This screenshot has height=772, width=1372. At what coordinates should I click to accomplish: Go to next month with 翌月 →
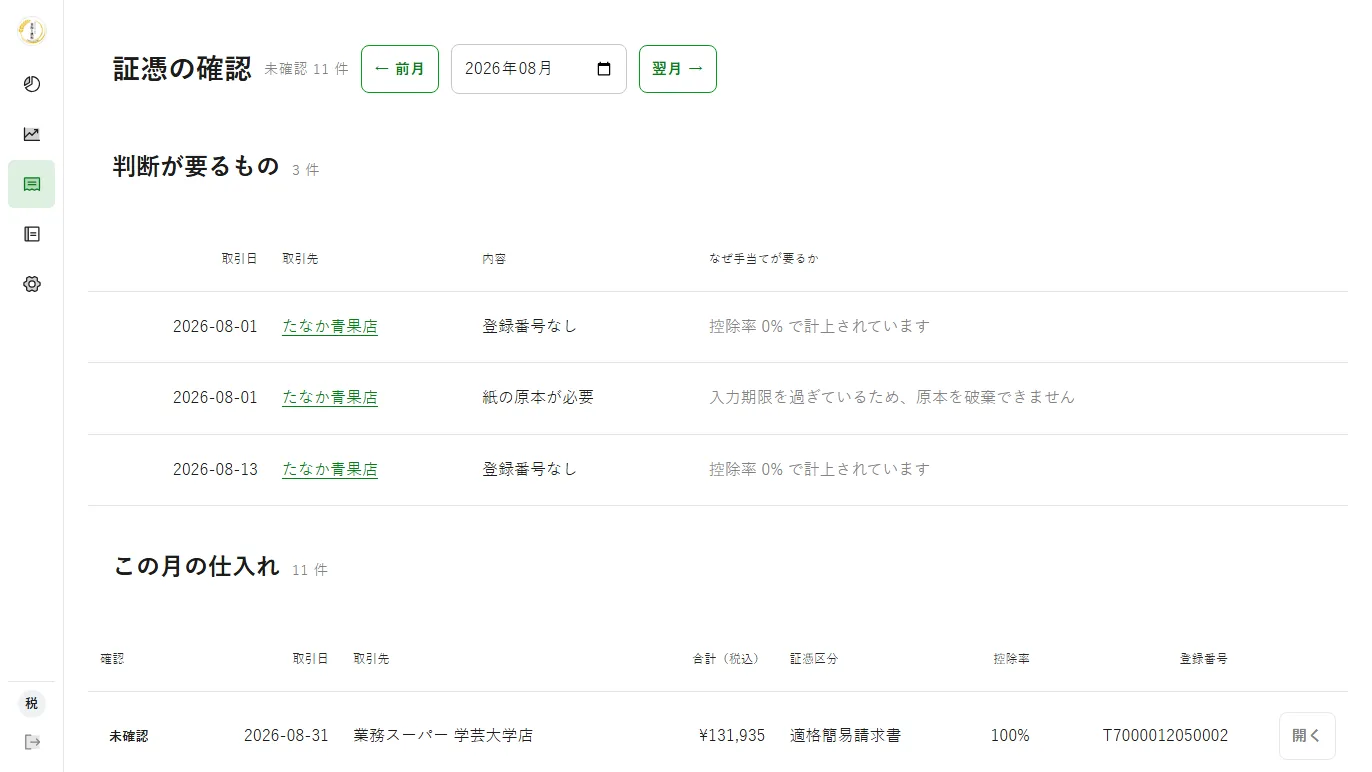tap(678, 69)
